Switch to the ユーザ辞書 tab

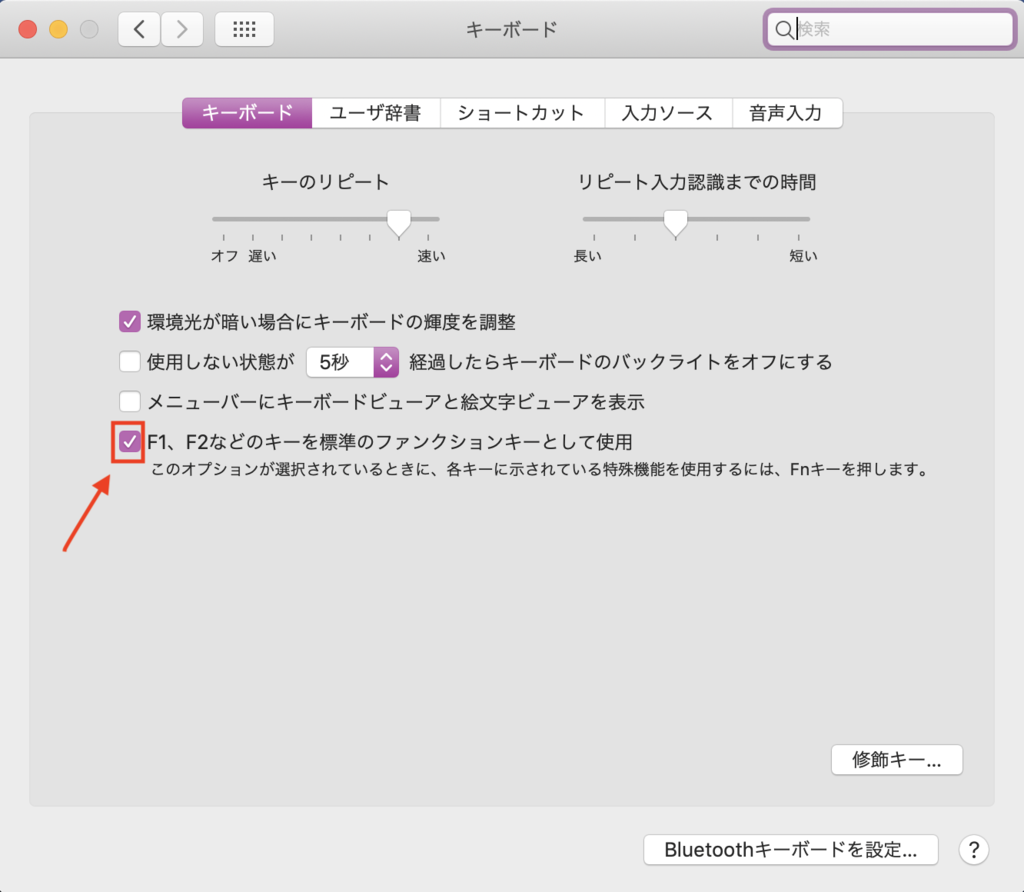point(376,113)
